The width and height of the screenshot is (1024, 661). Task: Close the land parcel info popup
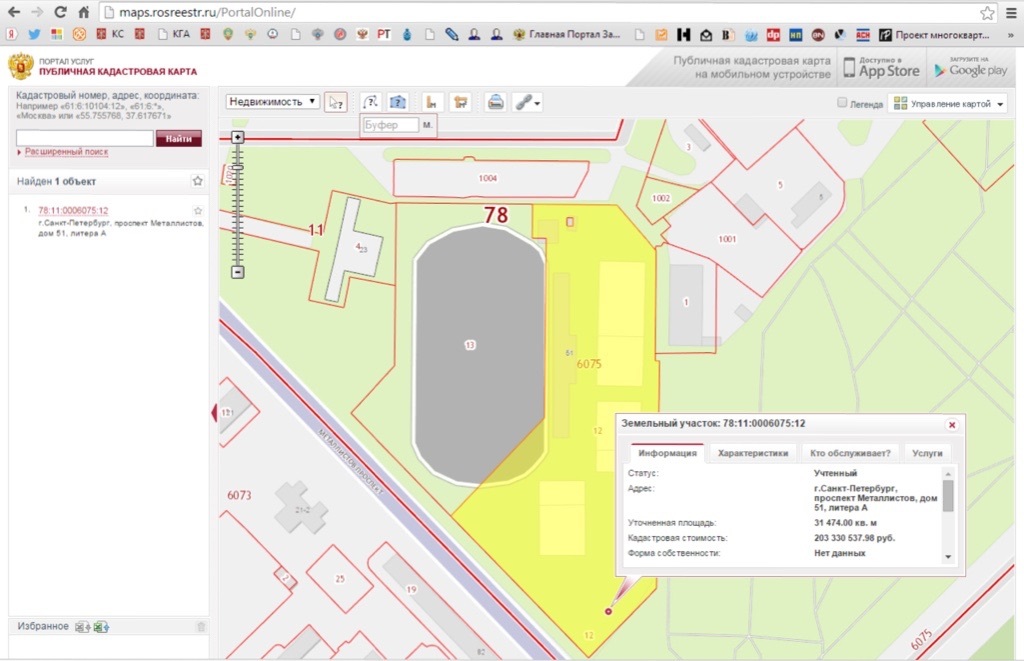coord(951,424)
